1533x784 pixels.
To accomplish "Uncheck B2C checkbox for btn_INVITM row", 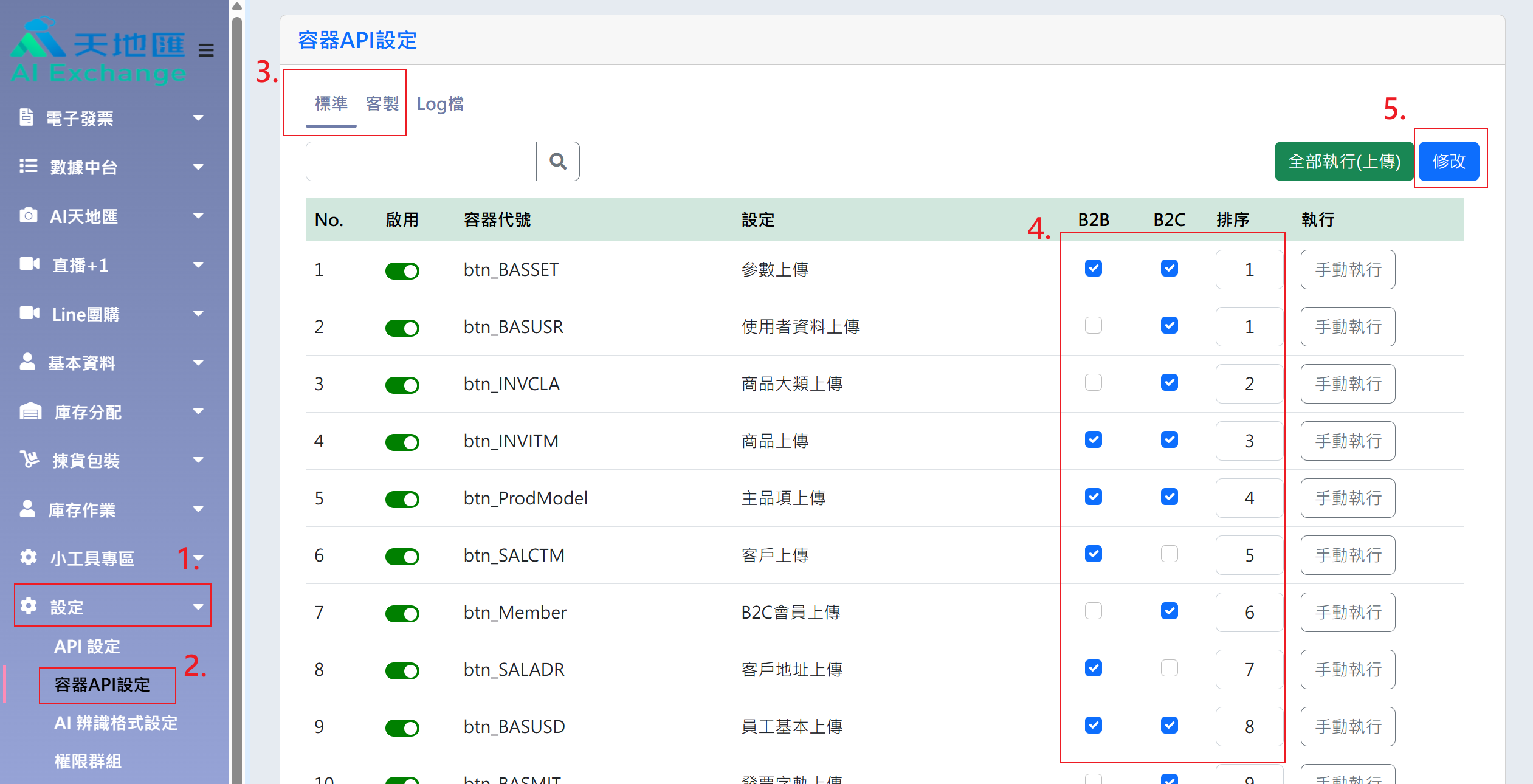I will 1169,439.
